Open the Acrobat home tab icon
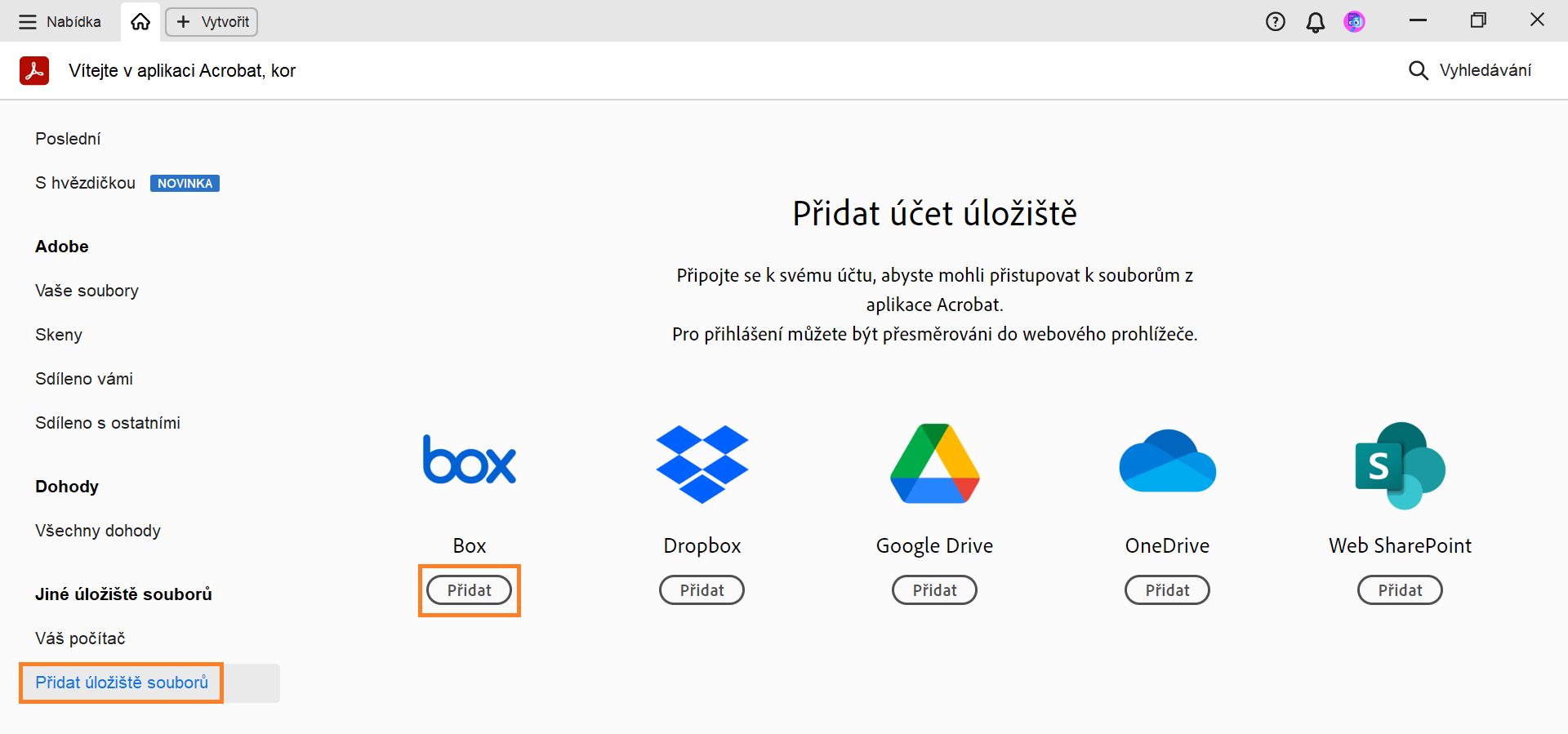This screenshot has height=734, width=1568. click(x=139, y=20)
